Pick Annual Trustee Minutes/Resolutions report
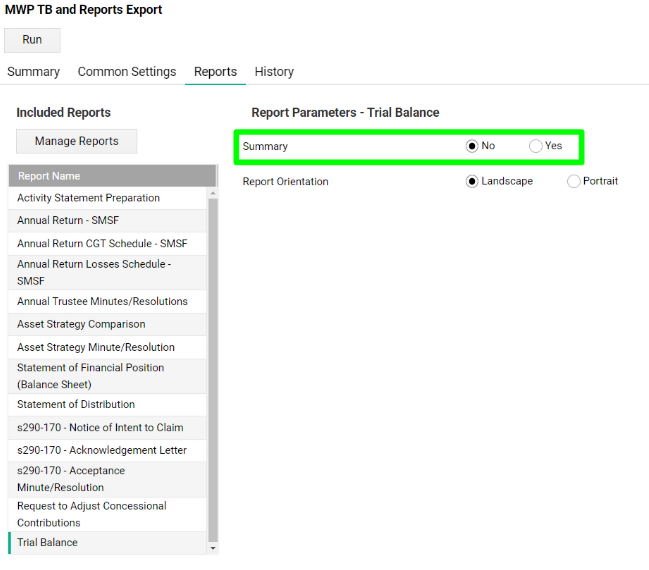 point(102,302)
